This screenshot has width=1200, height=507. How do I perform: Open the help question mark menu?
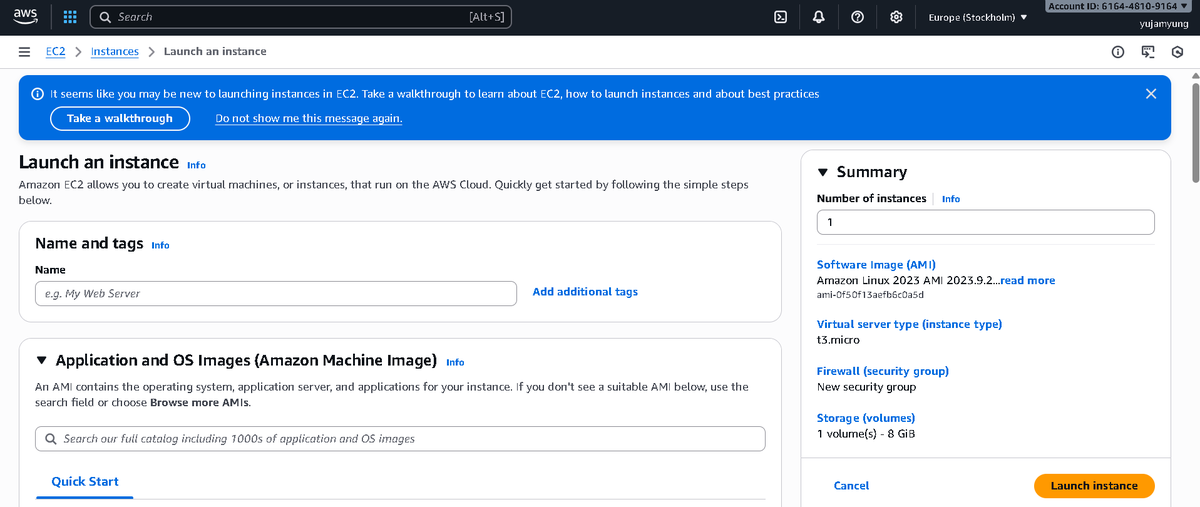857,17
